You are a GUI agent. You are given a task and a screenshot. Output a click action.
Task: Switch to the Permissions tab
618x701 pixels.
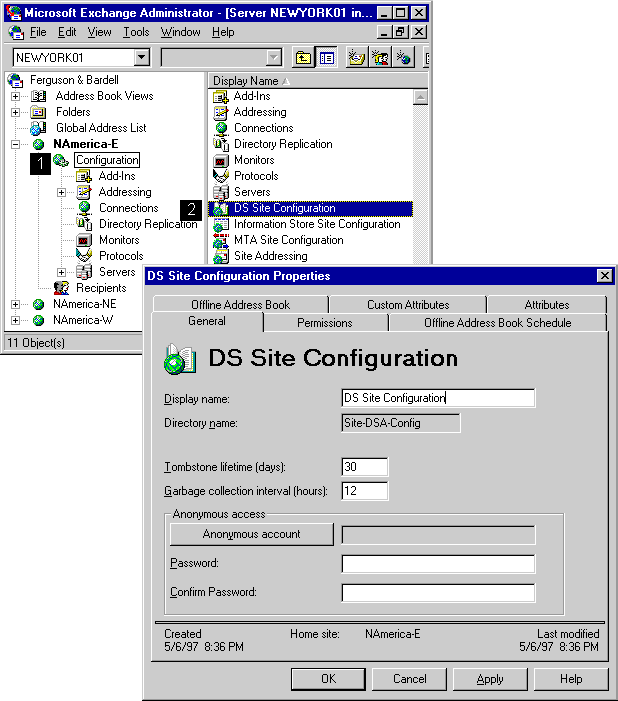[325, 323]
